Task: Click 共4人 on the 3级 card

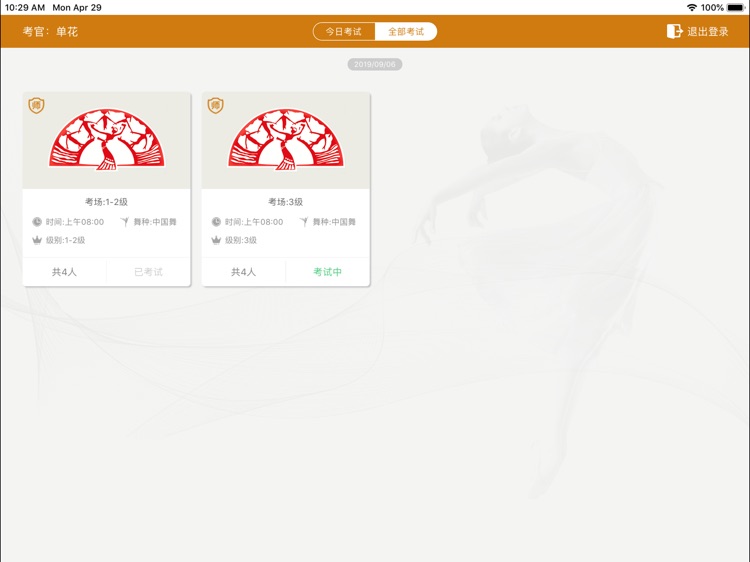Action: (x=243, y=272)
